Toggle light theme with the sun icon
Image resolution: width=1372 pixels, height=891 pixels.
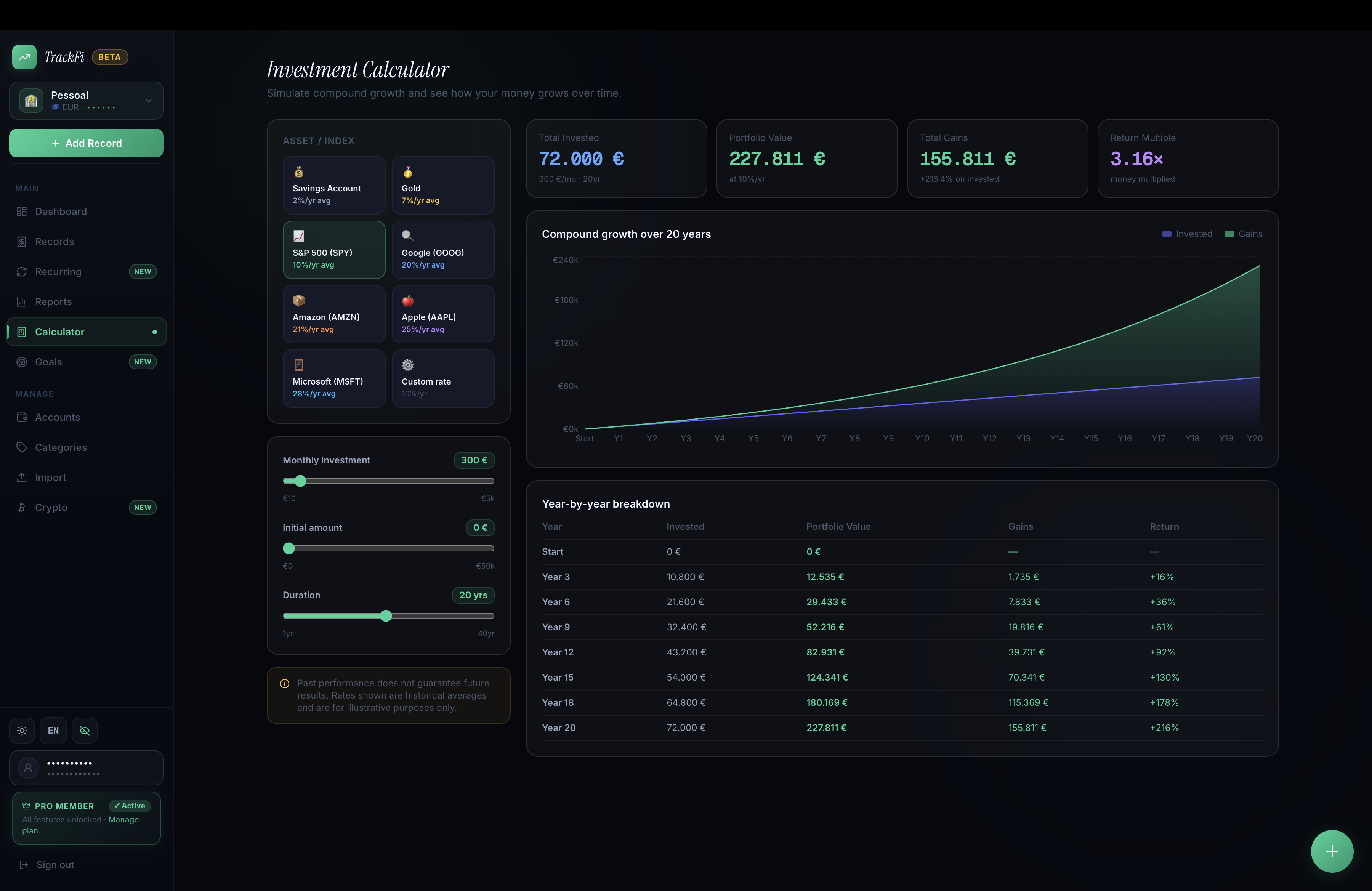pyautogui.click(x=21, y=730)
